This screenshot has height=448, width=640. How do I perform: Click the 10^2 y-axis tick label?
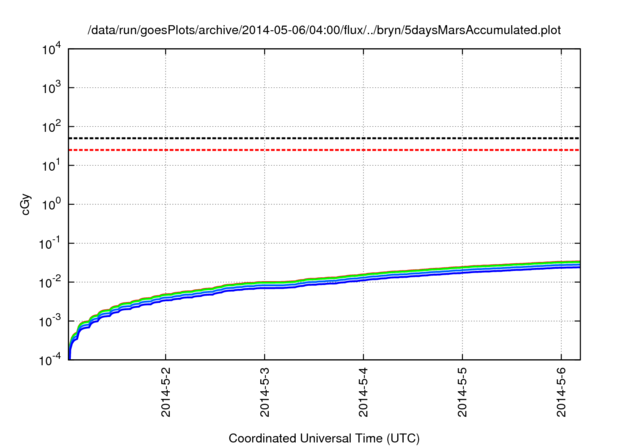point(51,126)
